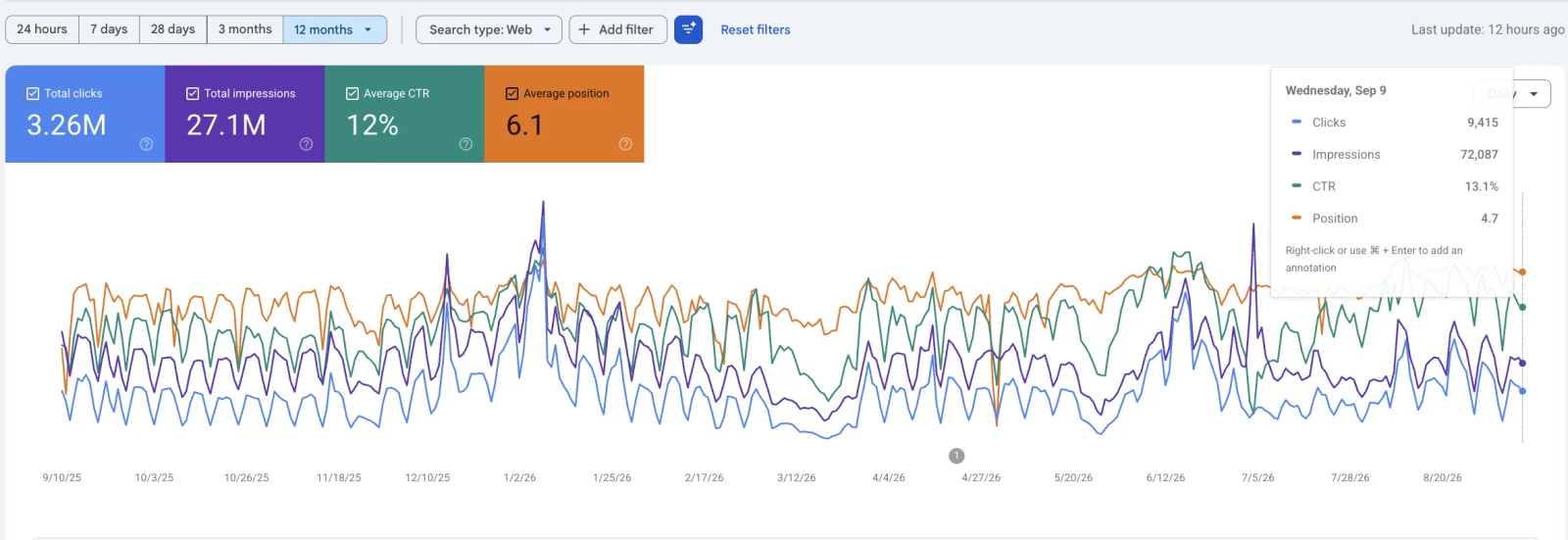1568x540 pixels.
Task: Open the chart granularity dropdown arrow
Action: coord(1534,94)
